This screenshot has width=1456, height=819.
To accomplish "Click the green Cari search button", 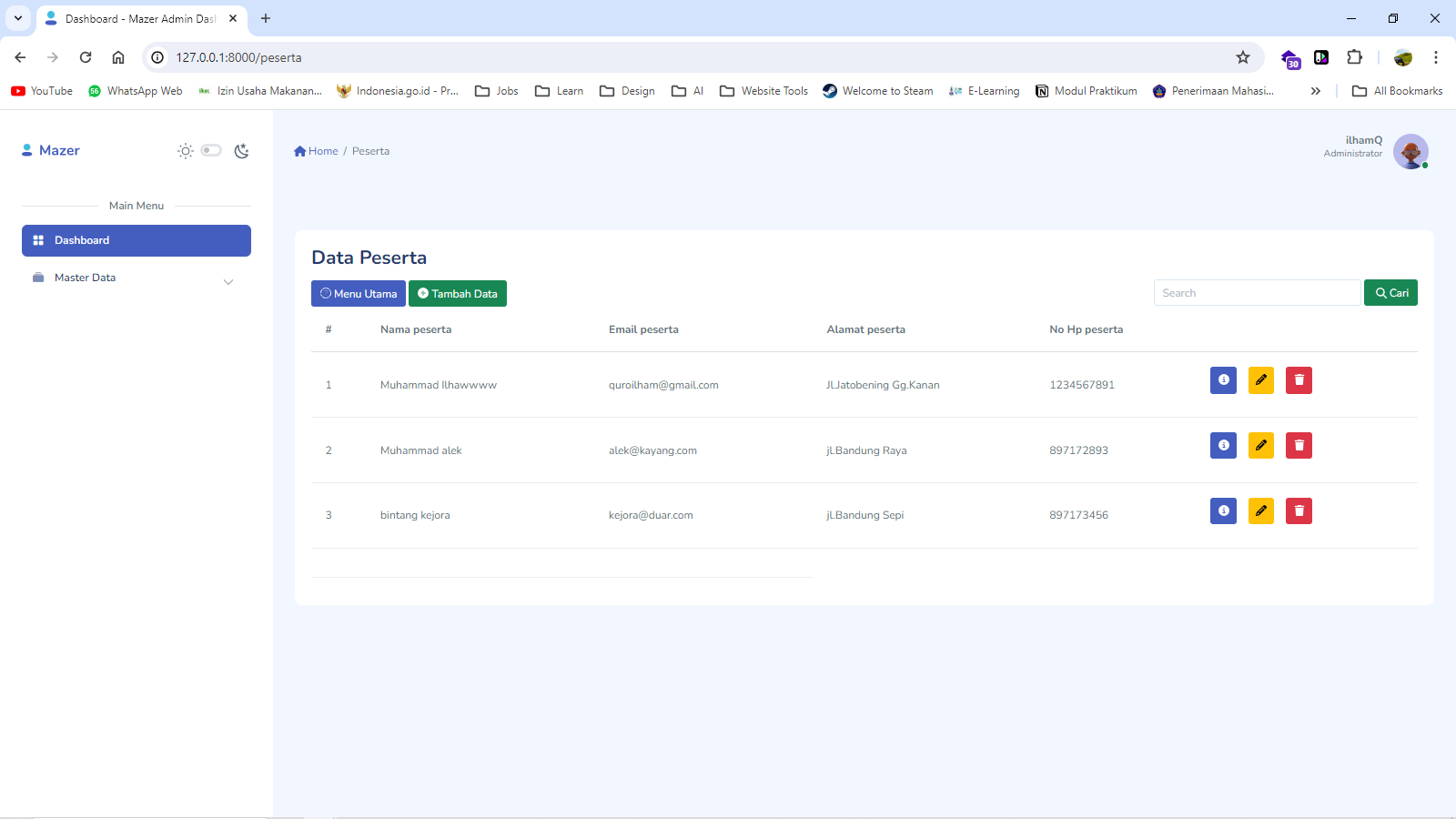I will pyautogui.click(x=1390, y=293).
